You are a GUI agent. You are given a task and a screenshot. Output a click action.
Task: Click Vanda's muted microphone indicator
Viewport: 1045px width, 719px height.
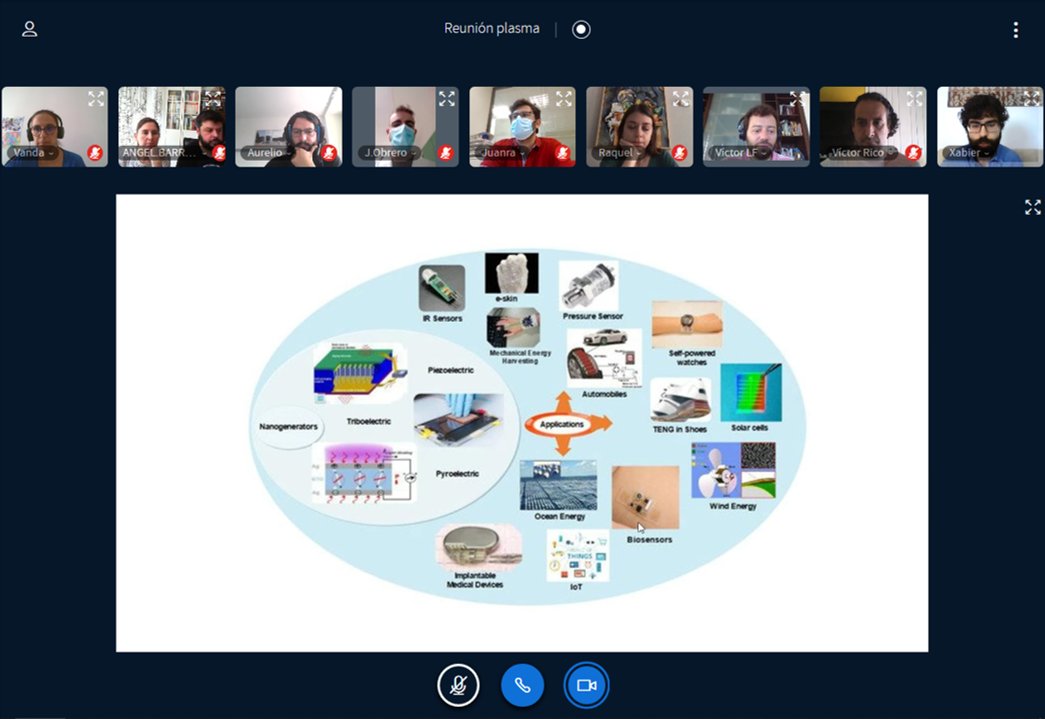click(x=95, y=153)
